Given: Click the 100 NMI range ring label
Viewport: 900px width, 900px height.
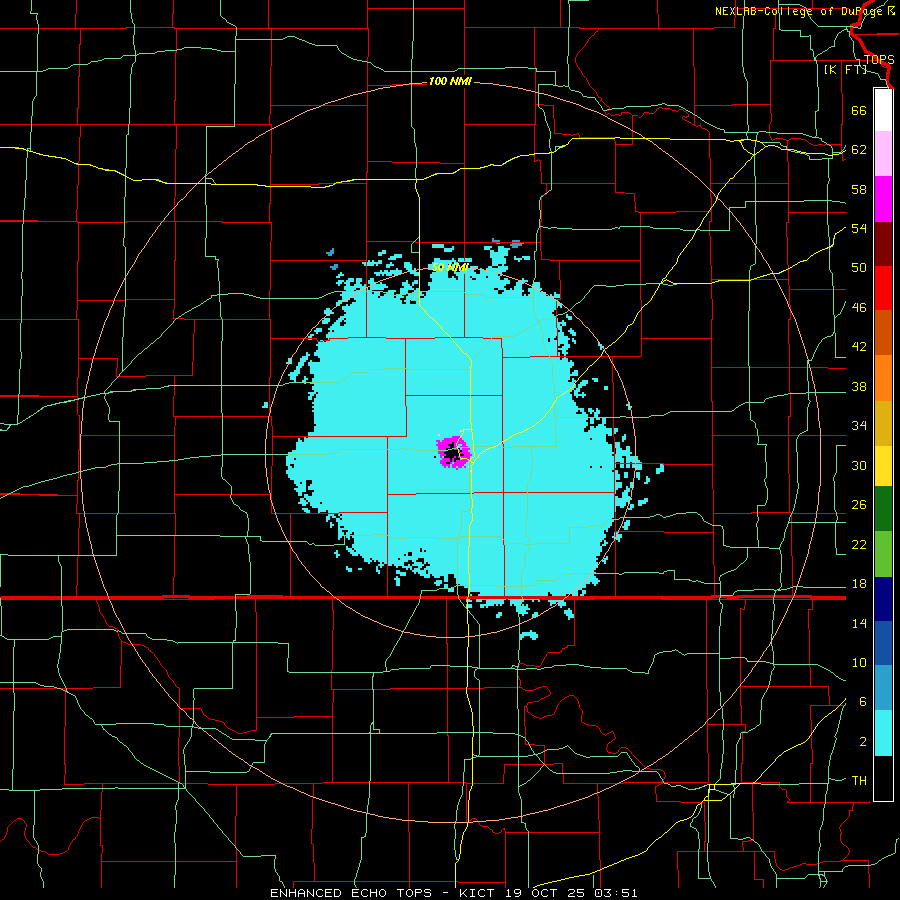Looking at the screenshot, I should coord(450,82).
